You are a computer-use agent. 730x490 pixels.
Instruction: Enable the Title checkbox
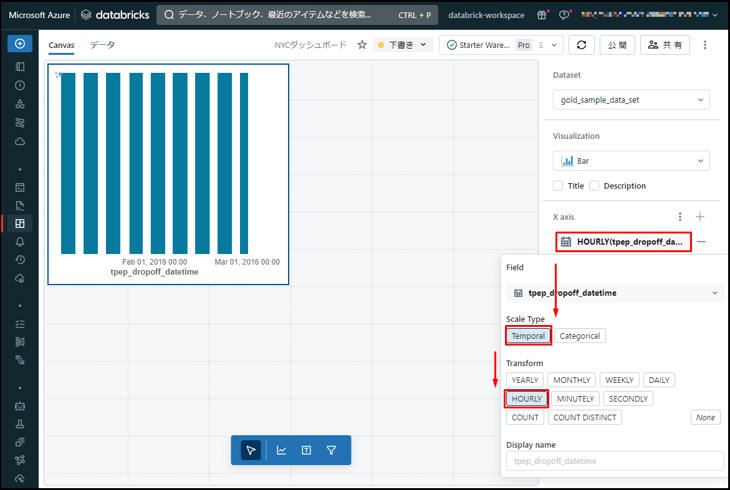[x=558, y=186]
